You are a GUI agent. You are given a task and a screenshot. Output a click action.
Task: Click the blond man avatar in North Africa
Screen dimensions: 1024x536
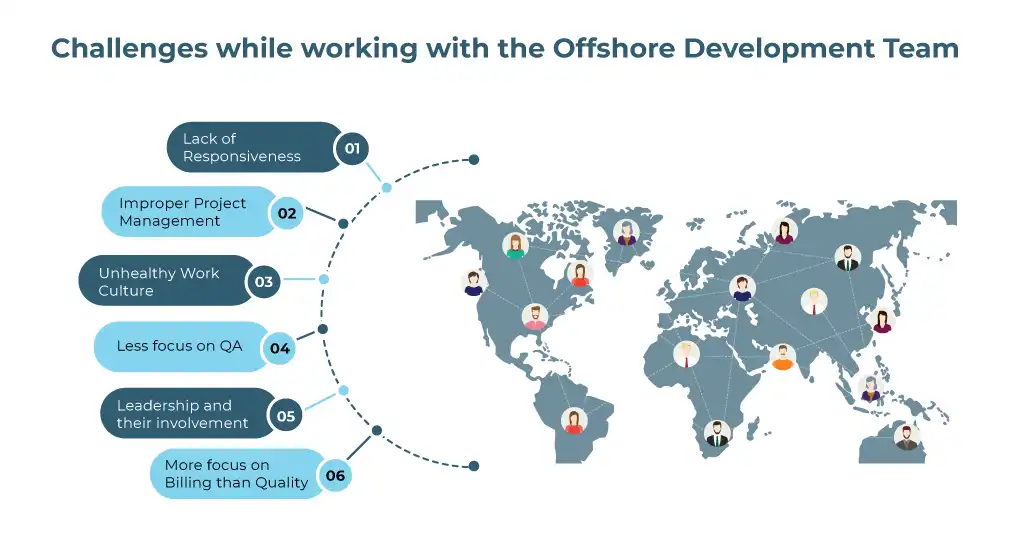[686, 354]
